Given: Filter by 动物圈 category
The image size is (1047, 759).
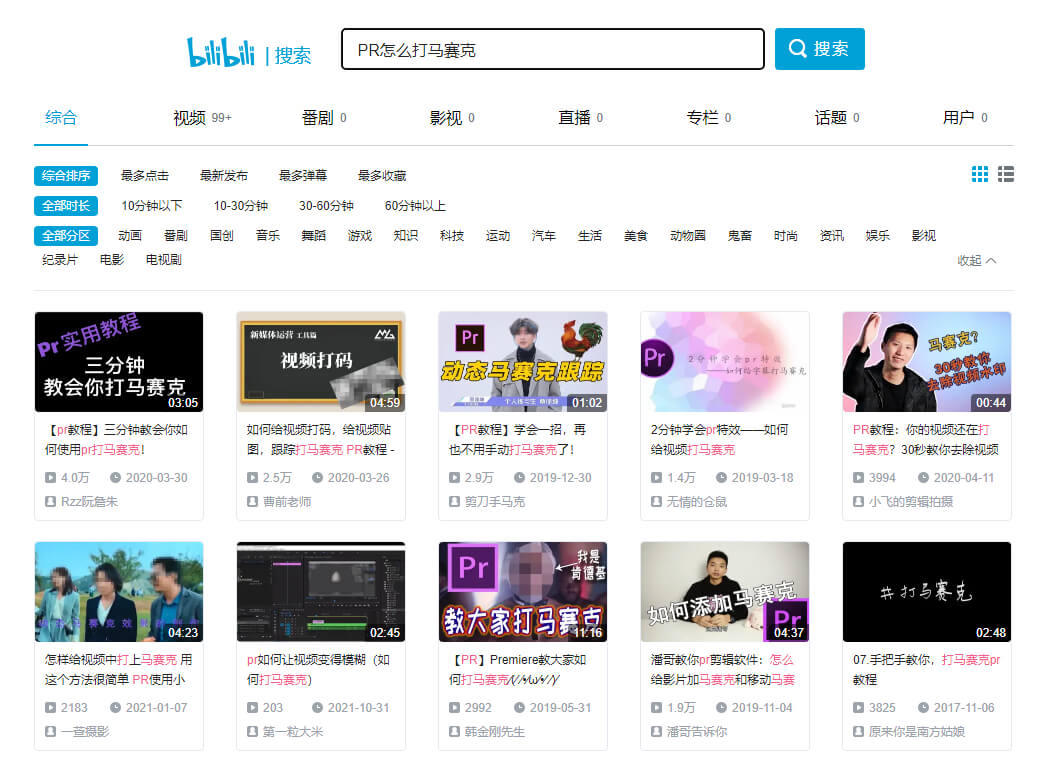Looking at the screenshot, I should 688,236.
